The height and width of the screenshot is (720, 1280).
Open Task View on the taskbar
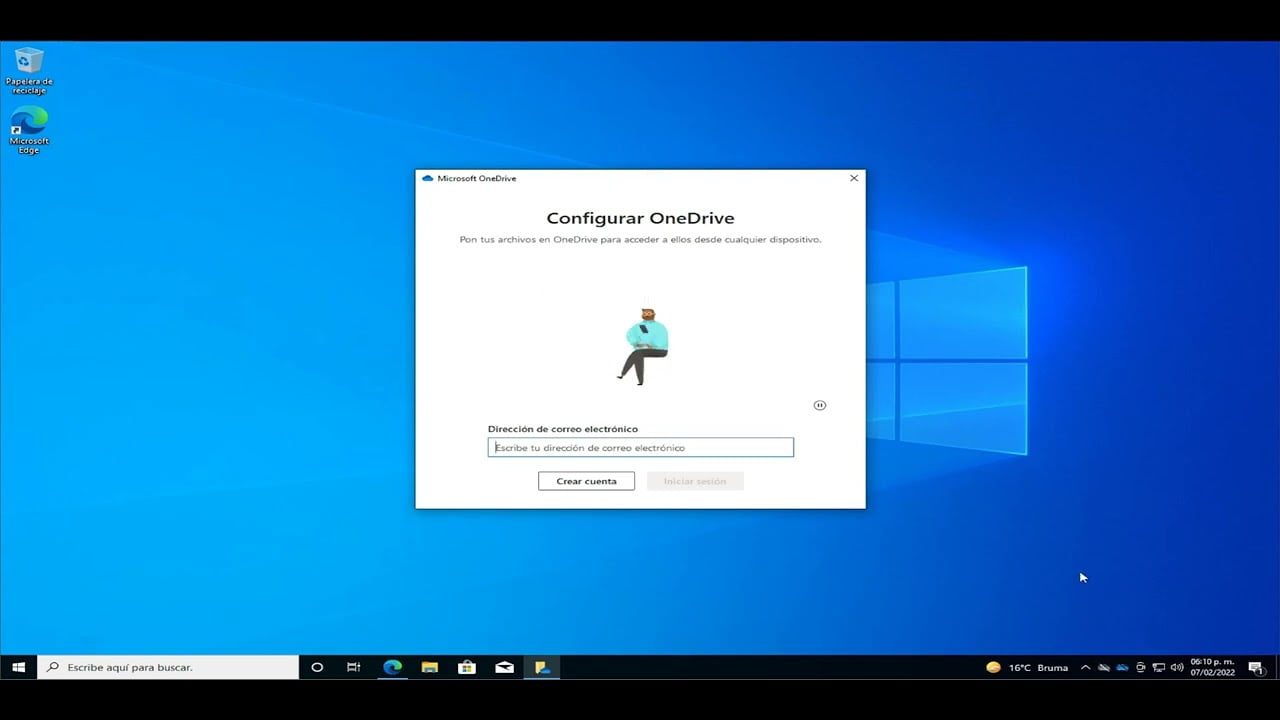pos(353,667)
